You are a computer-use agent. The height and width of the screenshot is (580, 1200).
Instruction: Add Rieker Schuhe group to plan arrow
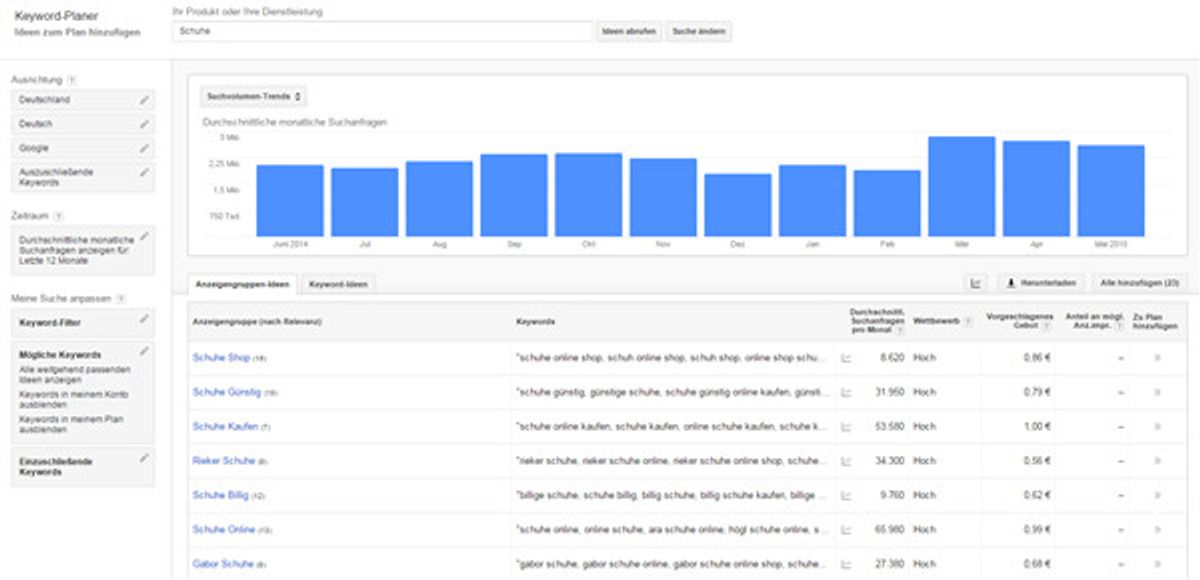click(1158, 461)
